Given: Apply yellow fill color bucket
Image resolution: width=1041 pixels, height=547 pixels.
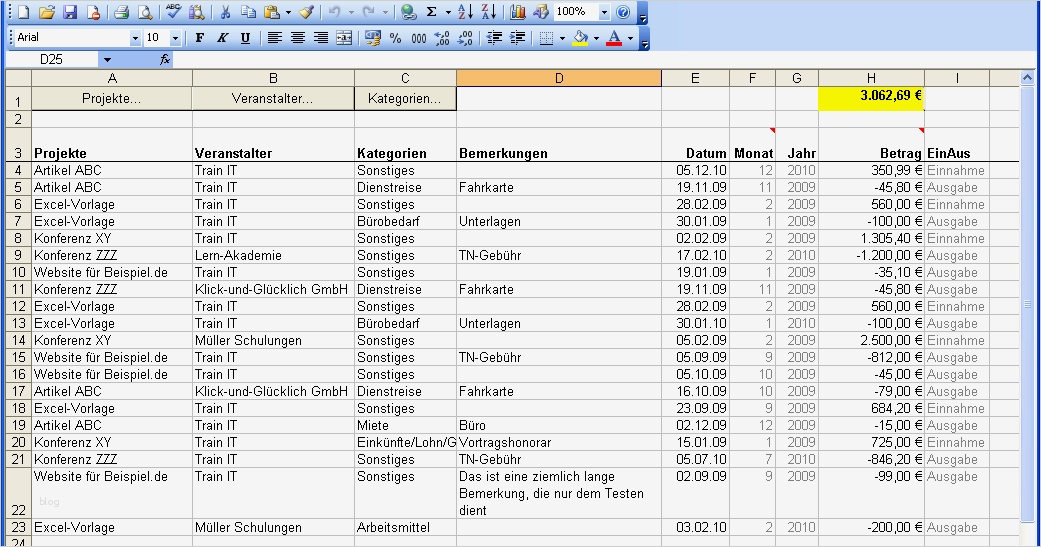Looking at the screenshot, I should (x=580, y=38).
